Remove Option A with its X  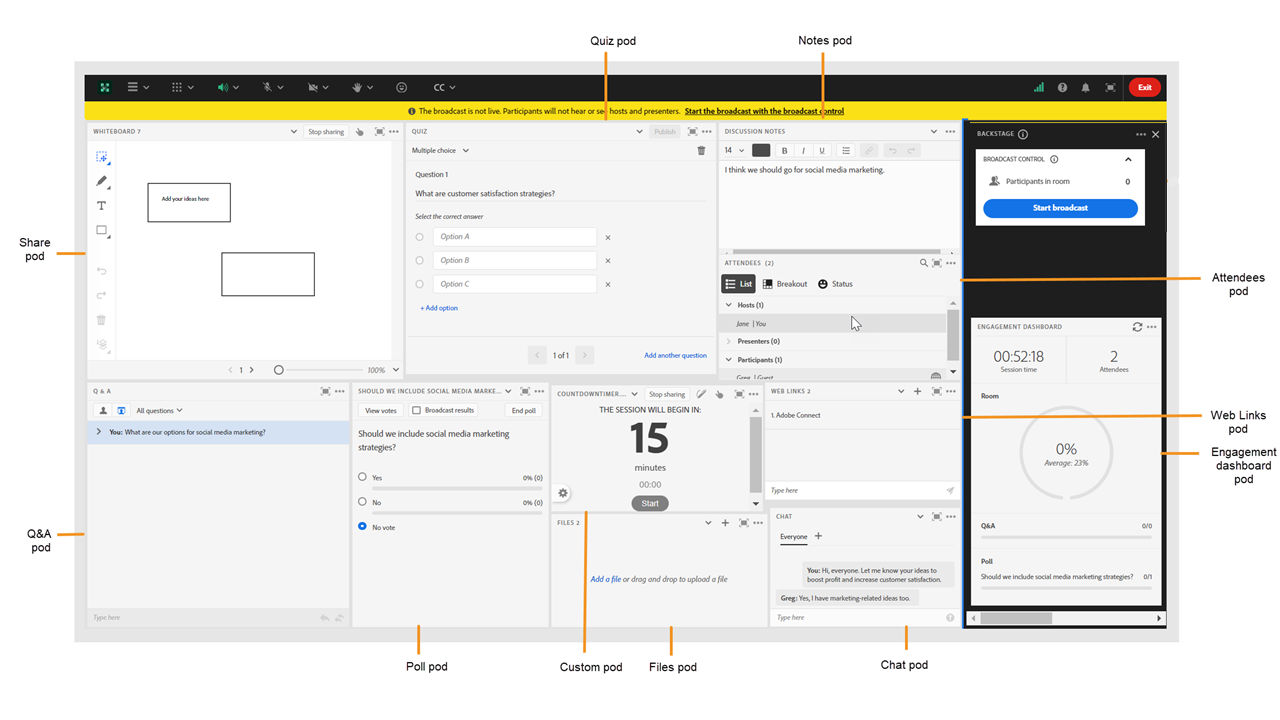tap(608, 238)
